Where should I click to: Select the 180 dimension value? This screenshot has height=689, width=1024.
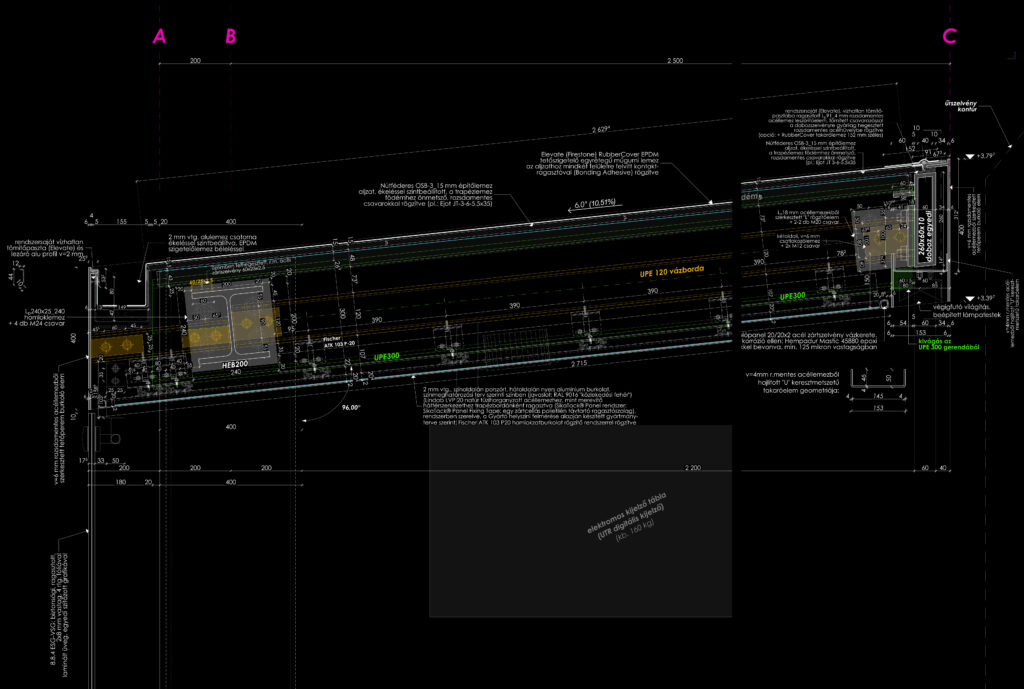pyautogui.click(x=121, y=482)
